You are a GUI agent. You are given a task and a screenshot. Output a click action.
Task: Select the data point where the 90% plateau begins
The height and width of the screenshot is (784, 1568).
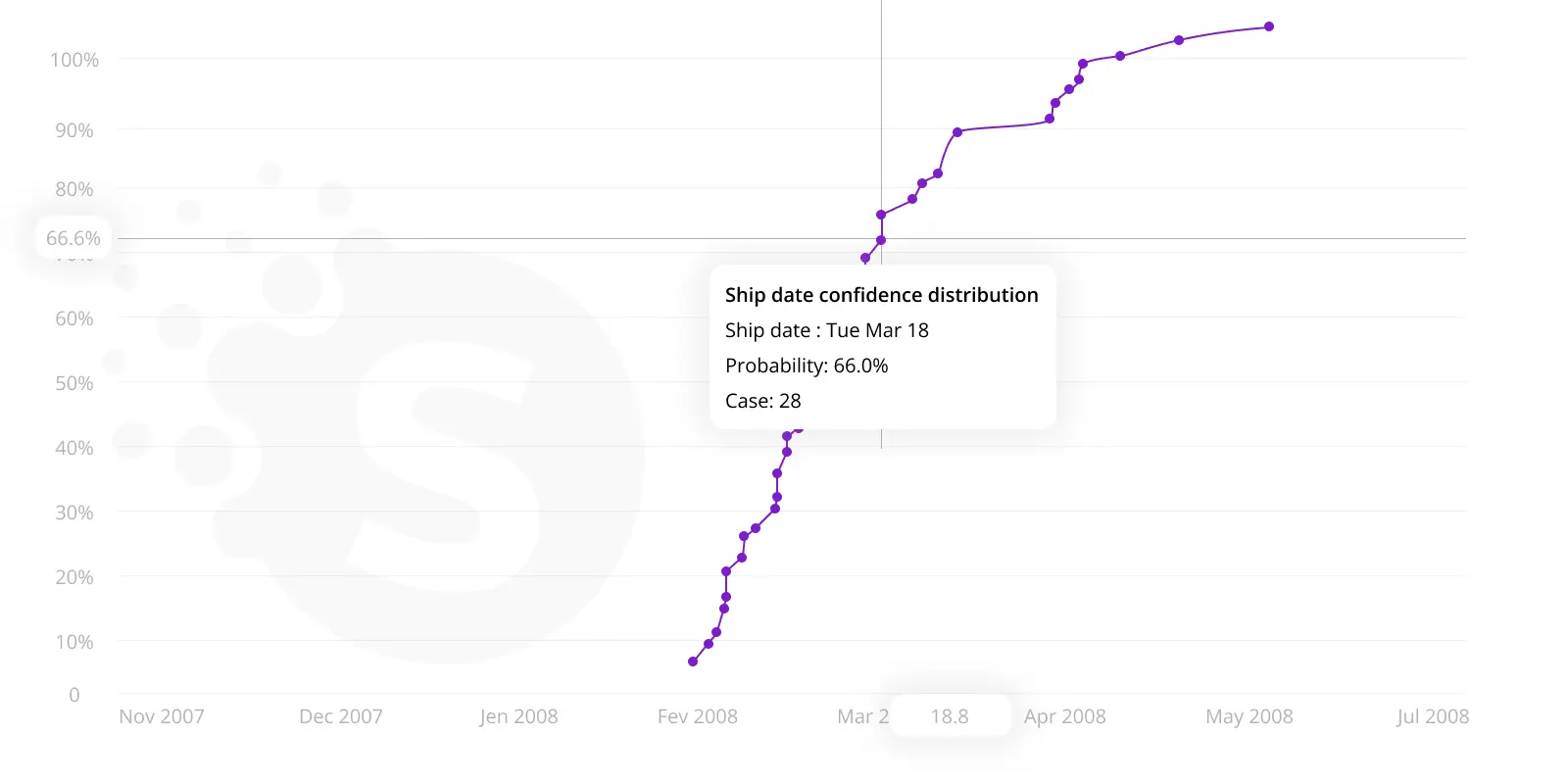pos(957,132)
